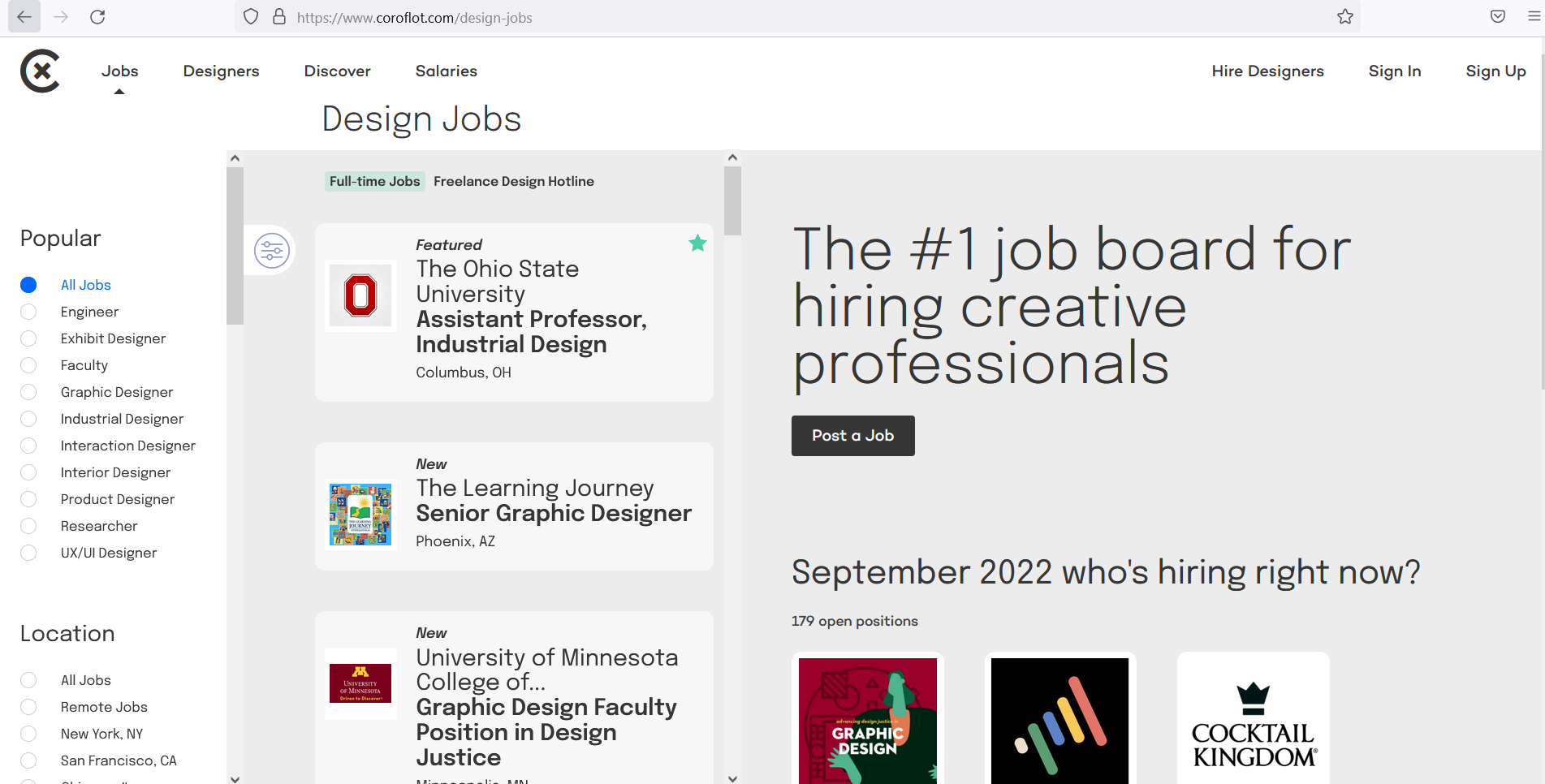Screen dimensions: 1545x784
Task: Select the Exhibit Designer radio button
Action: [28, 338]
